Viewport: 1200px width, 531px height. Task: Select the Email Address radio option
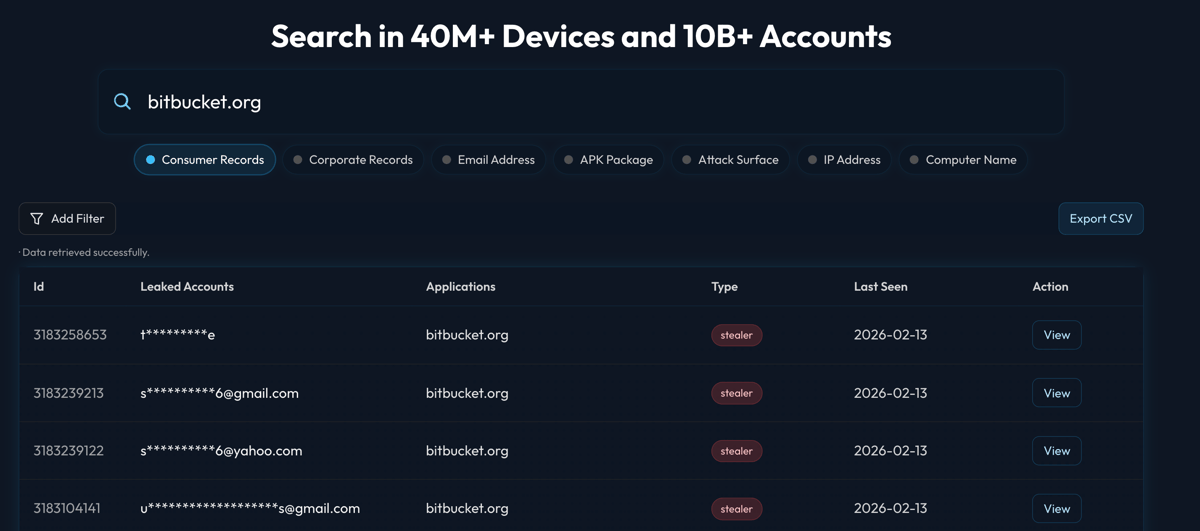click(488, 160)
